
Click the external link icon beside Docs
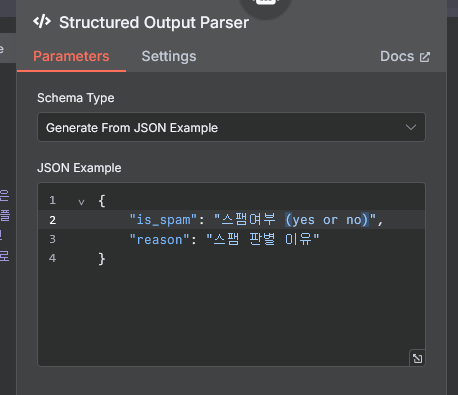(425, 57)
